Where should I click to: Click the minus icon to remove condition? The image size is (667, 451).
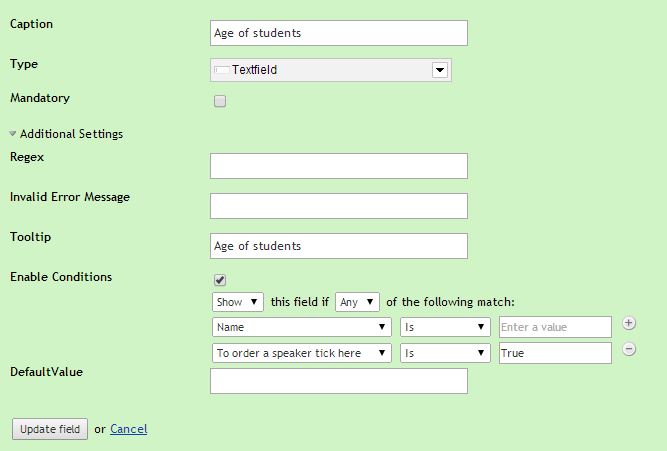point(629,349)
